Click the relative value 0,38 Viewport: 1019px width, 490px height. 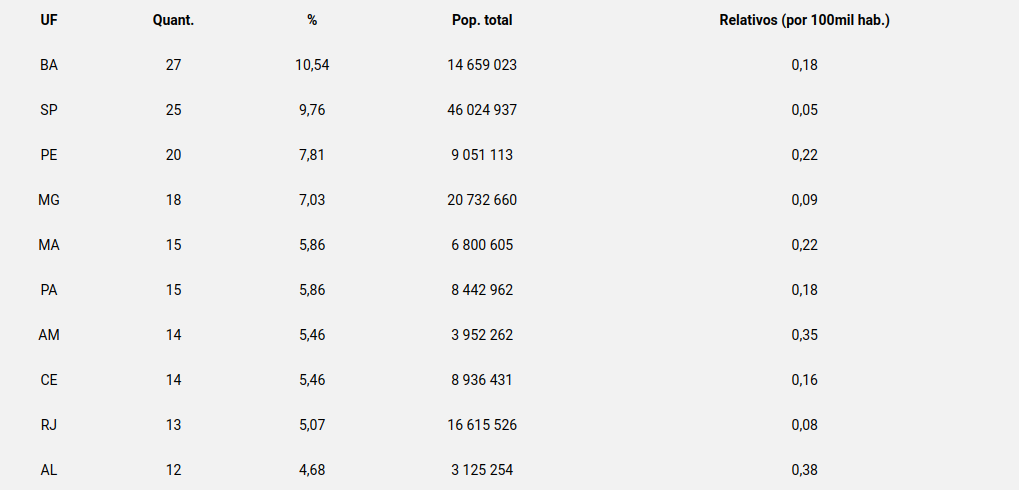(x=804, y=470)
